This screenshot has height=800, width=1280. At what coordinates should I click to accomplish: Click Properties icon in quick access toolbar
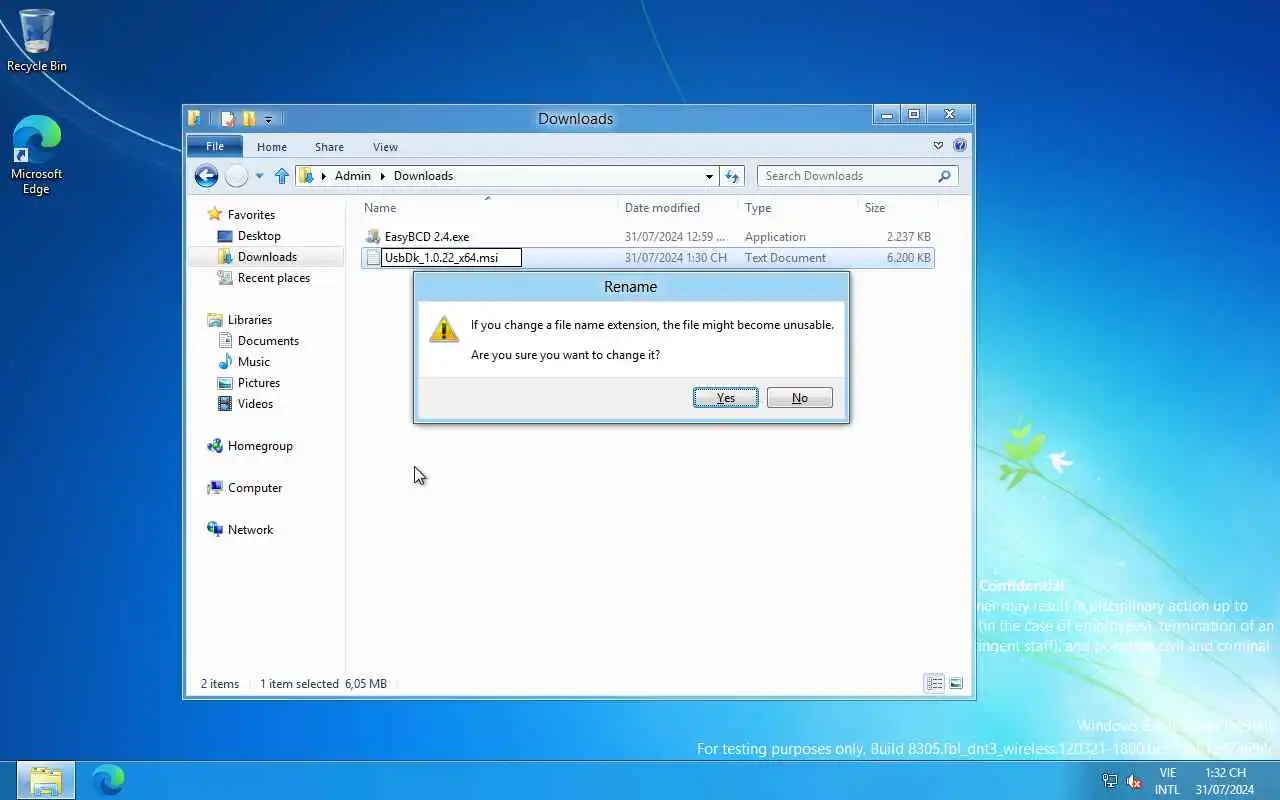tap(228, 119)
